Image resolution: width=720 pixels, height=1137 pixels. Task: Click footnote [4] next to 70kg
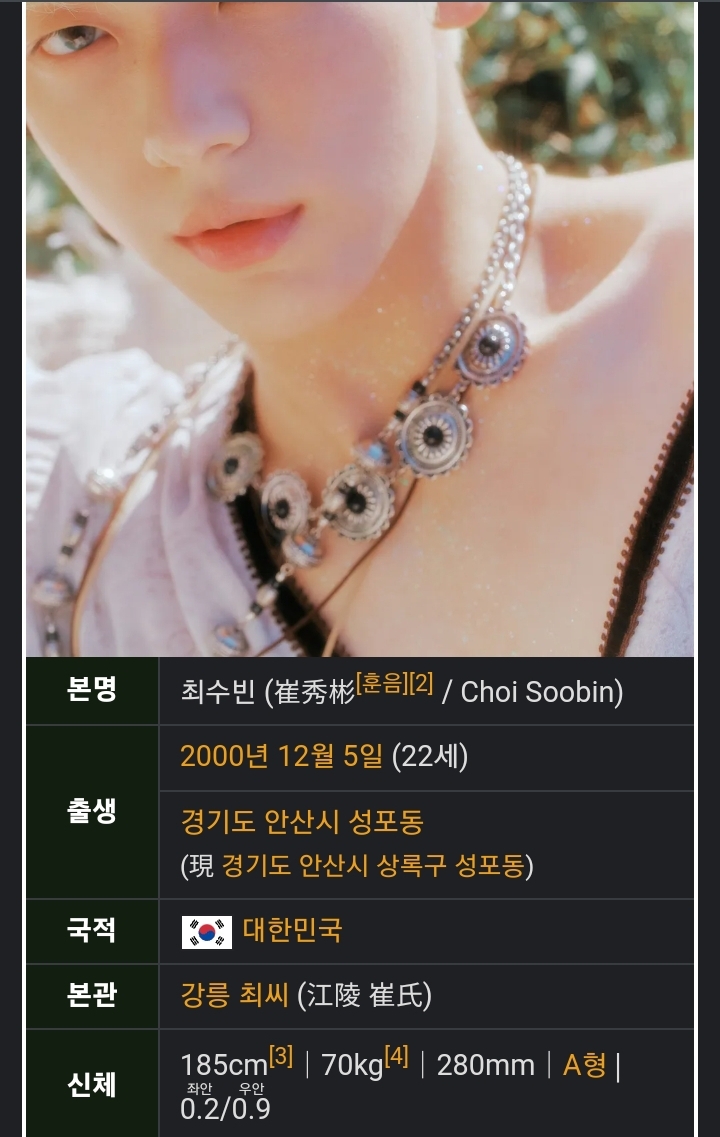click(397, 1057)
